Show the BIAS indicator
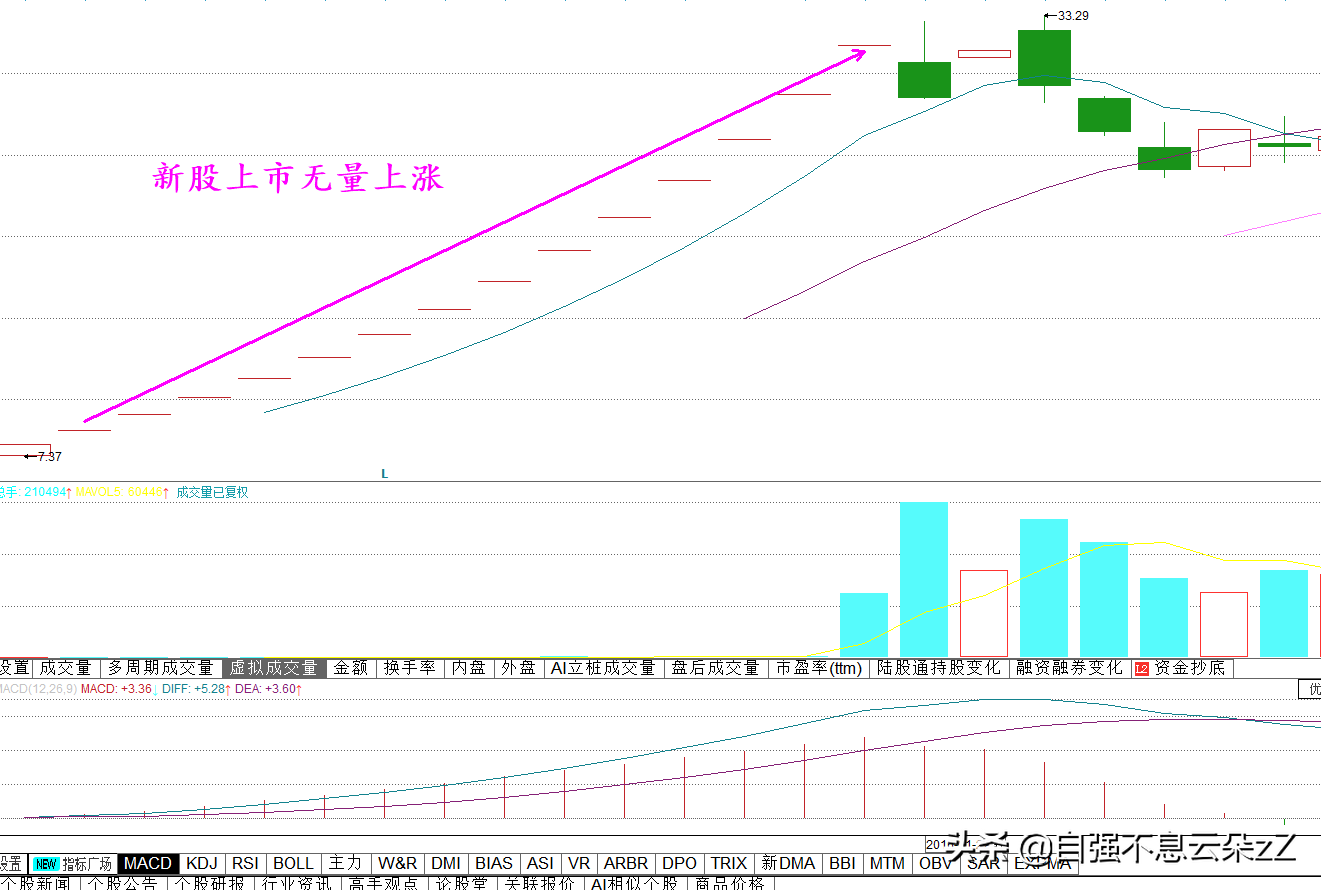The image size is (1321, 890). (x=494, y=863)
